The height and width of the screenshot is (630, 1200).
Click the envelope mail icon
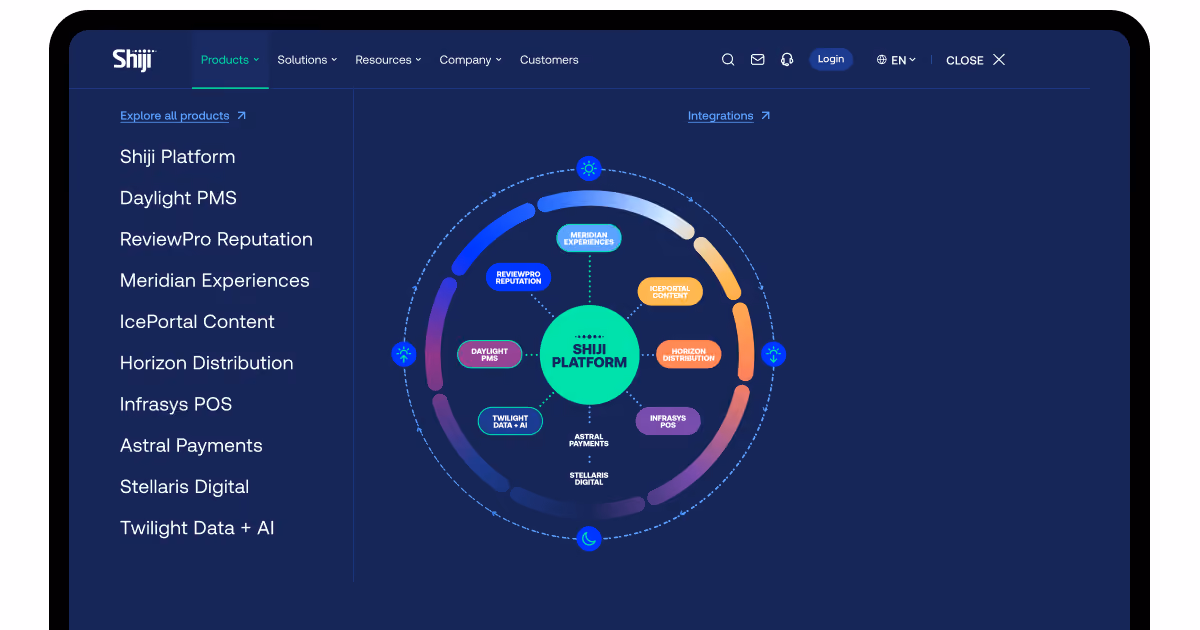(x=757, y=60)
